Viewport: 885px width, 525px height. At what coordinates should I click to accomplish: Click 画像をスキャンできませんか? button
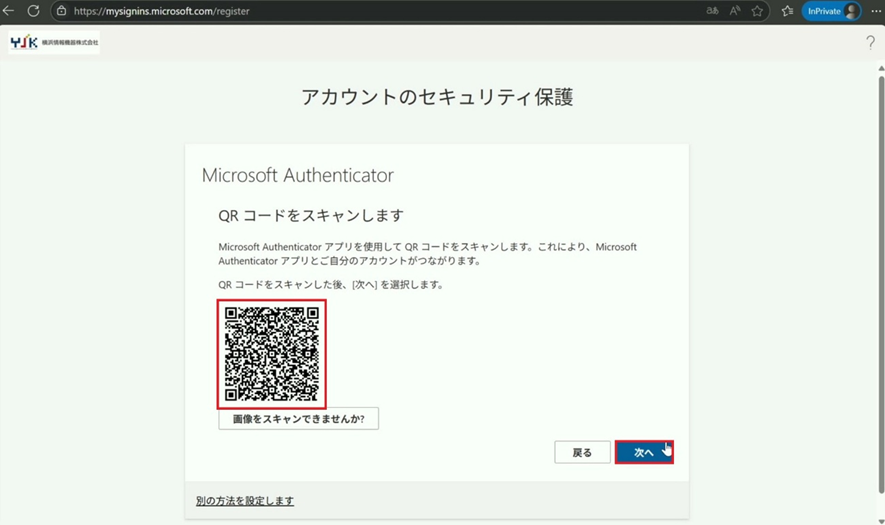coord(298,419)
